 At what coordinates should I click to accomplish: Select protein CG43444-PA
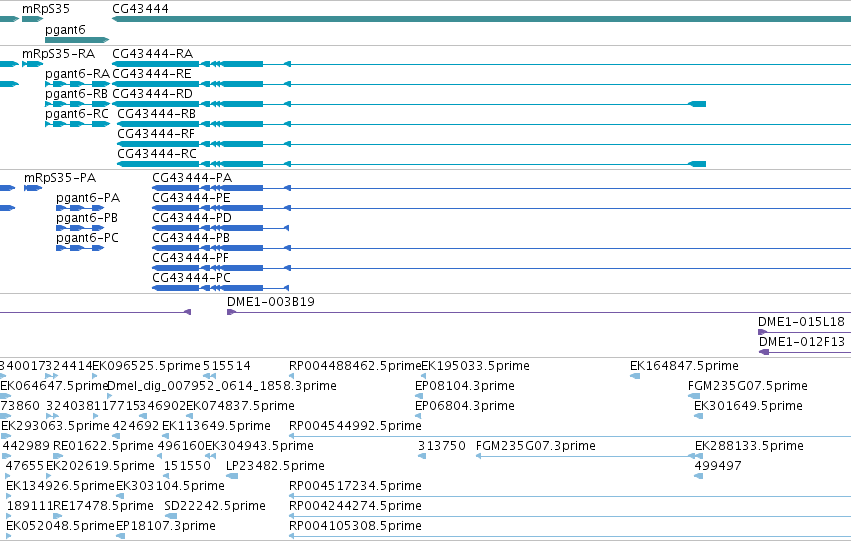point(192,178)
